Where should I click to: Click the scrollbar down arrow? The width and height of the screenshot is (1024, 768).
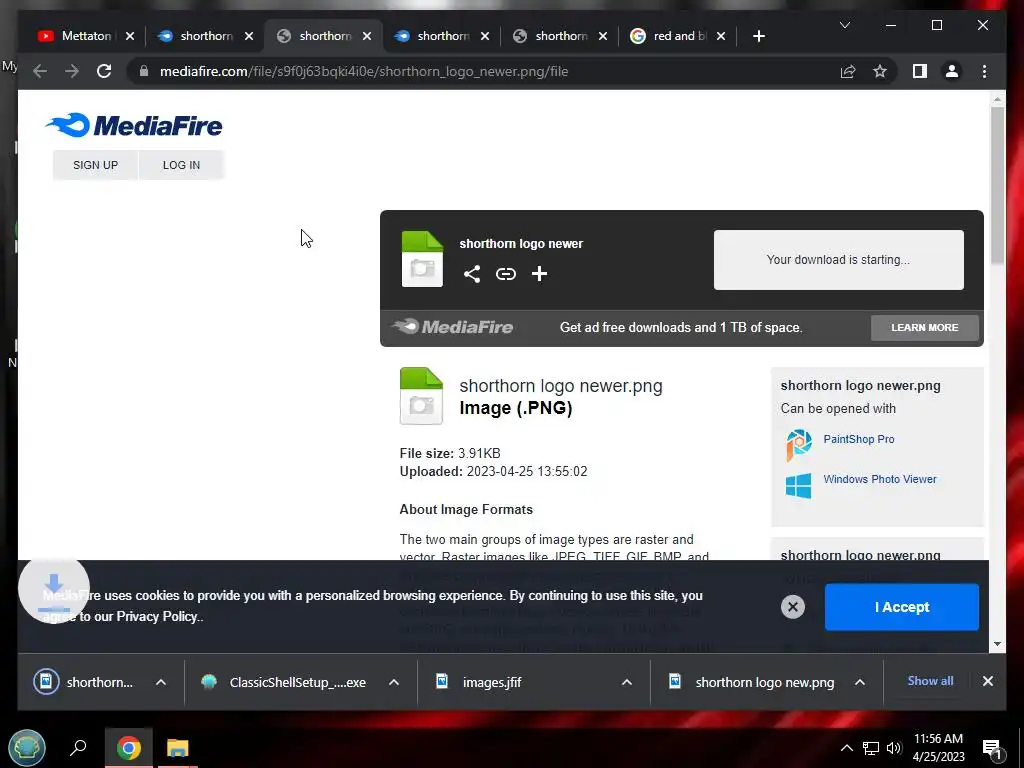pos(997,644)
